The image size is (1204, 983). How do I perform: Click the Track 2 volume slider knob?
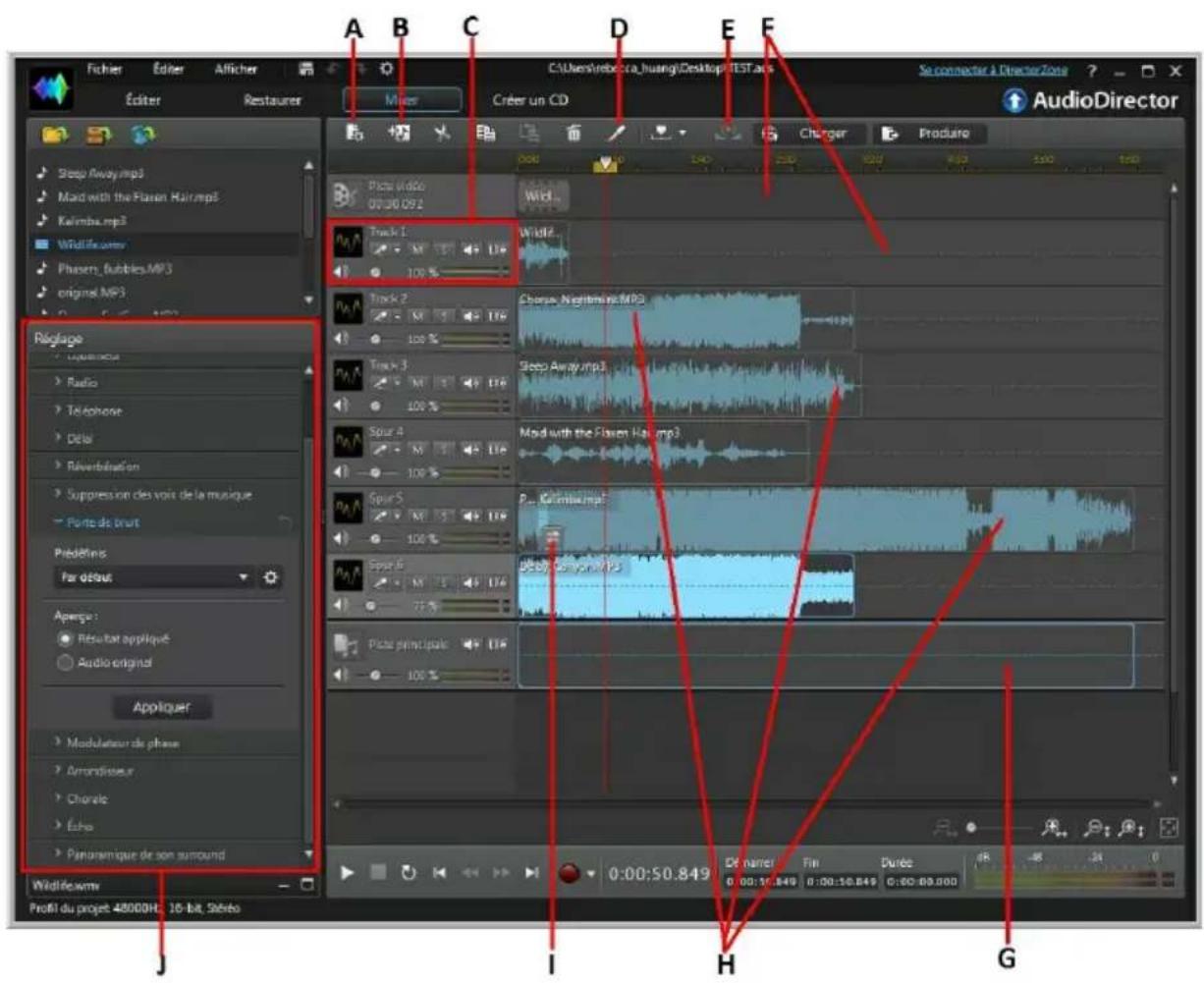coord(375,339)
